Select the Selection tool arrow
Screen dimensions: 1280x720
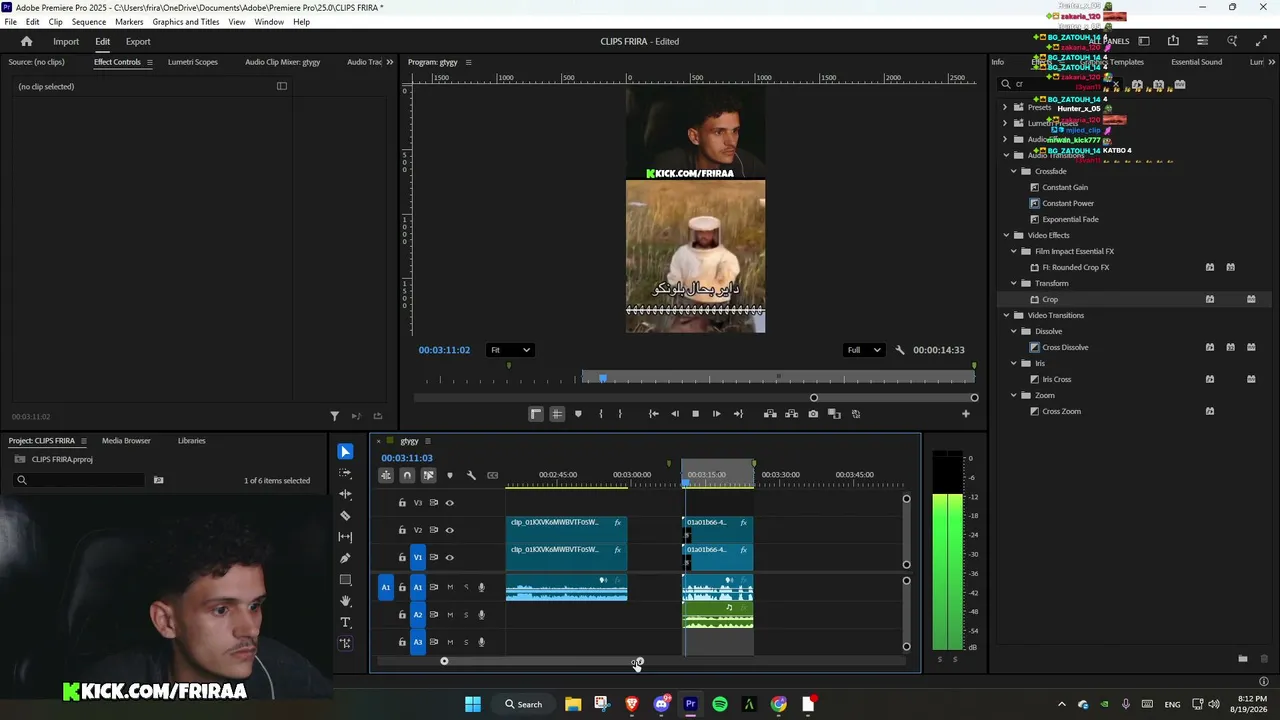(x=345, y=452)
